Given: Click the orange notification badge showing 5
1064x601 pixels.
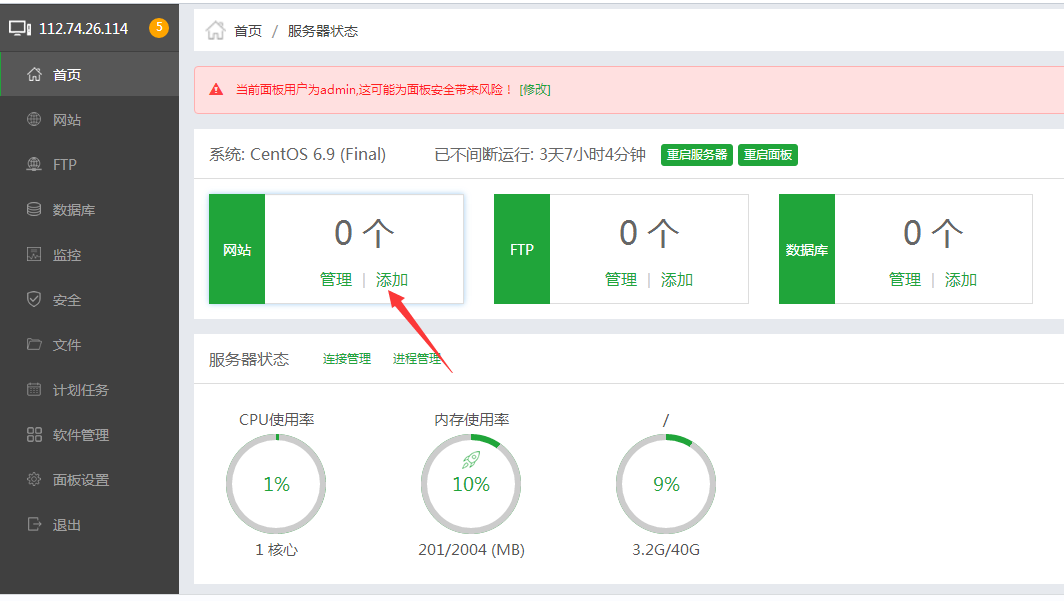Looking at the screenshot, I should click(158, 28).
